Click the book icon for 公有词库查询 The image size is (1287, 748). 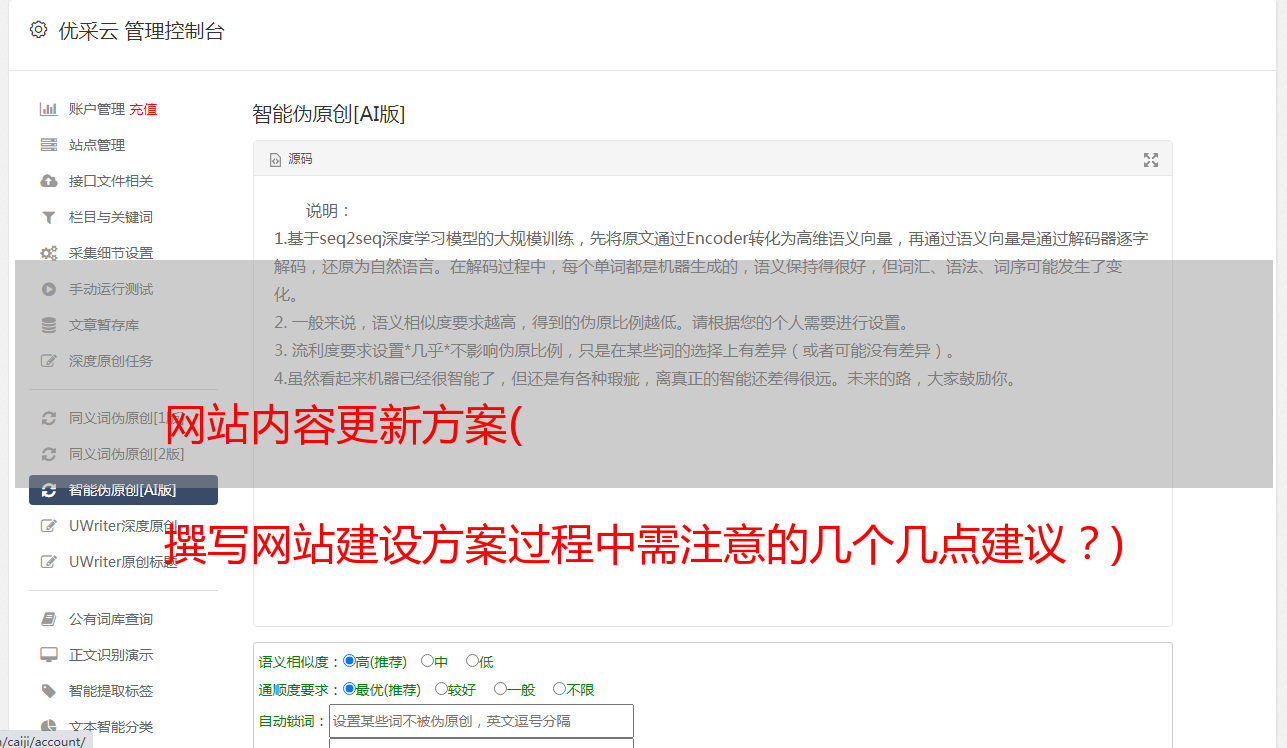click(48, 619)
